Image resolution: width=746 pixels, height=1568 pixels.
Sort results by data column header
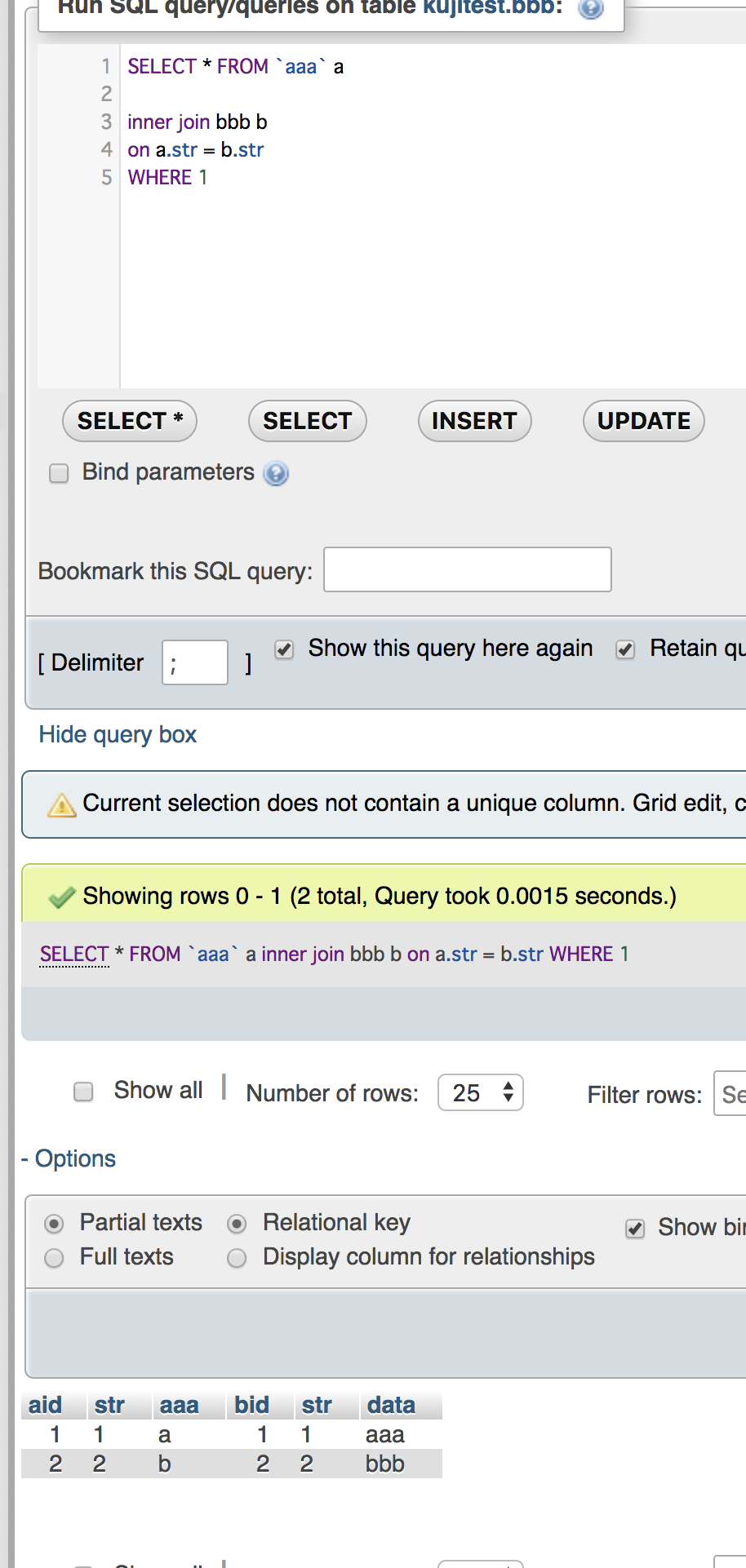point(391,1405)
